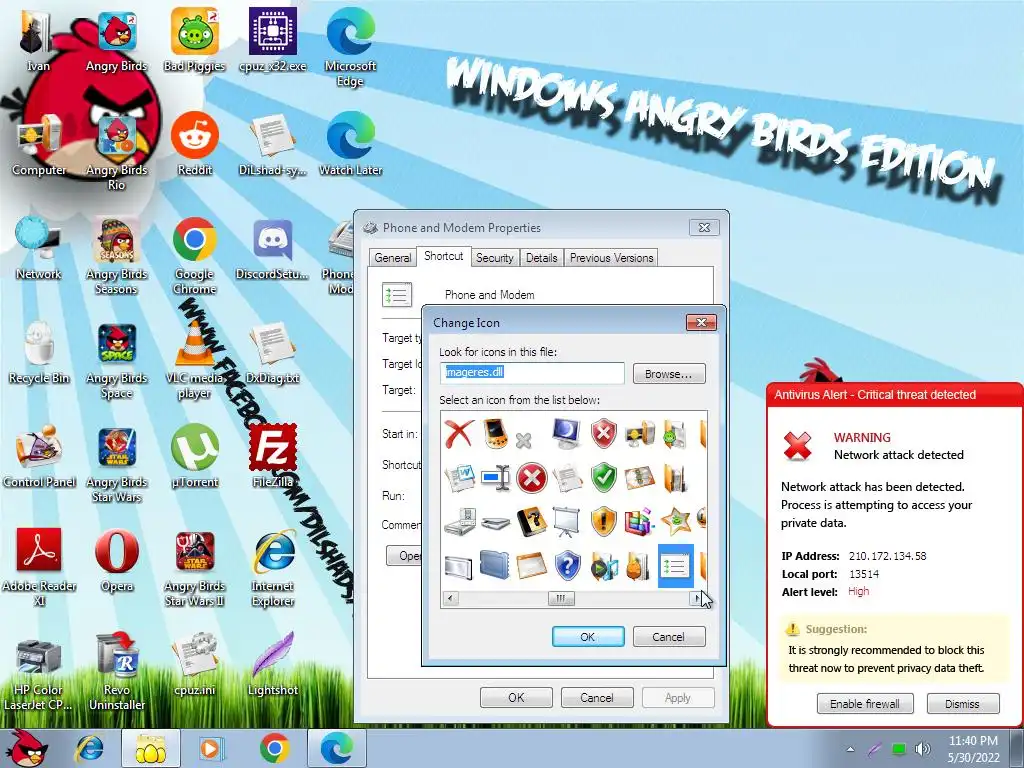Open Revo Uninstaller desktop shortcut
The width and height of the screenshot is (1024, 768).
117,672
